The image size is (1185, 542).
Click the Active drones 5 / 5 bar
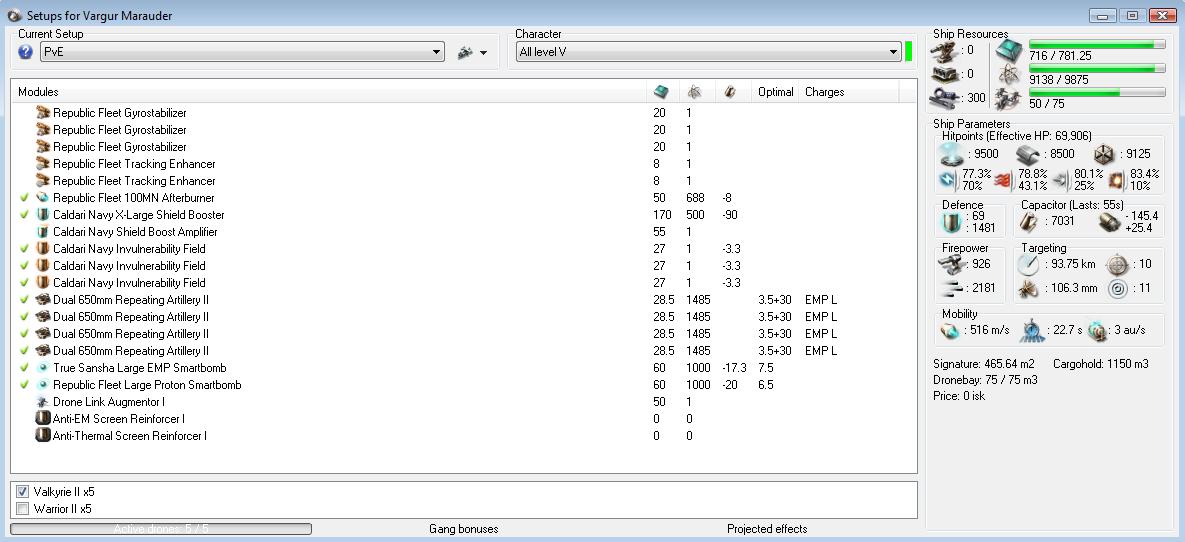pyautogui.click(x=161, y=529)
